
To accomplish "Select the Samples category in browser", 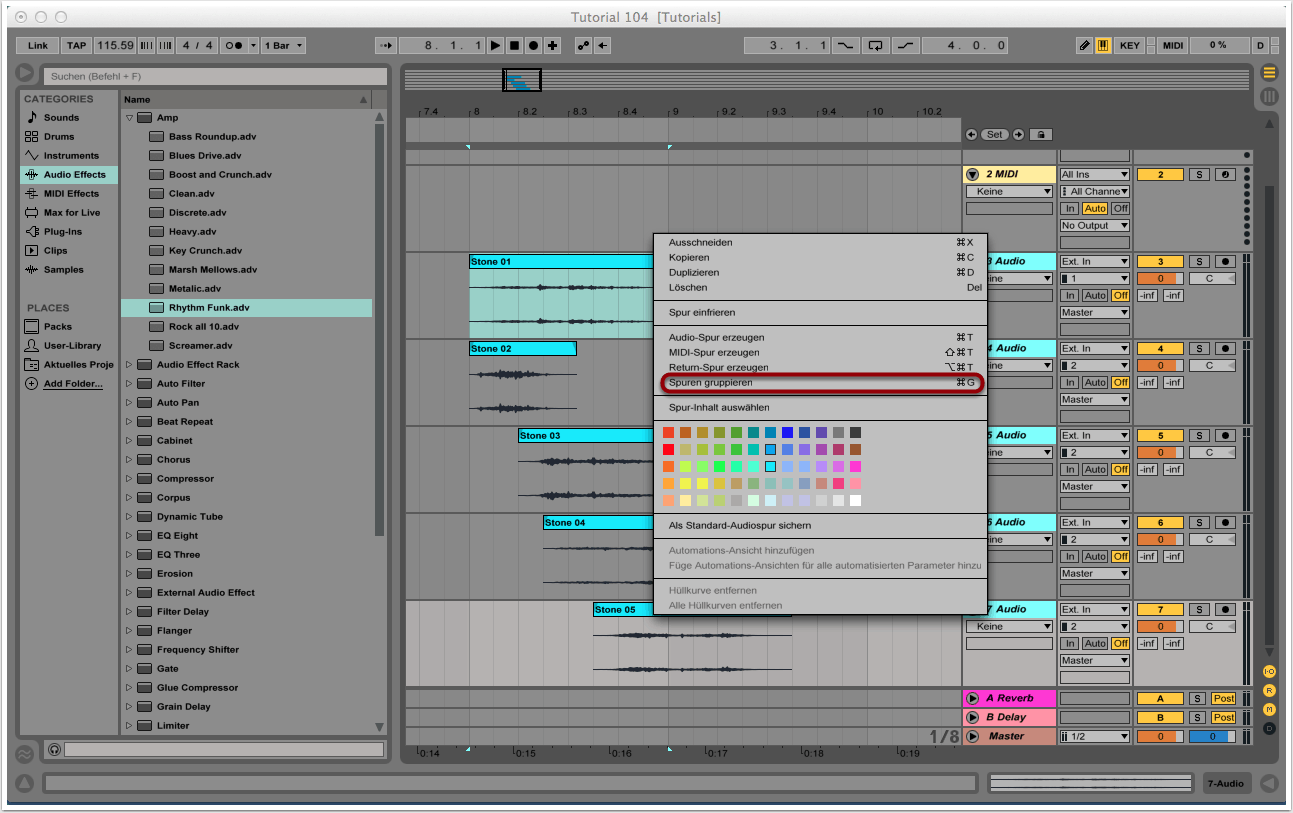I will (63, 270).
